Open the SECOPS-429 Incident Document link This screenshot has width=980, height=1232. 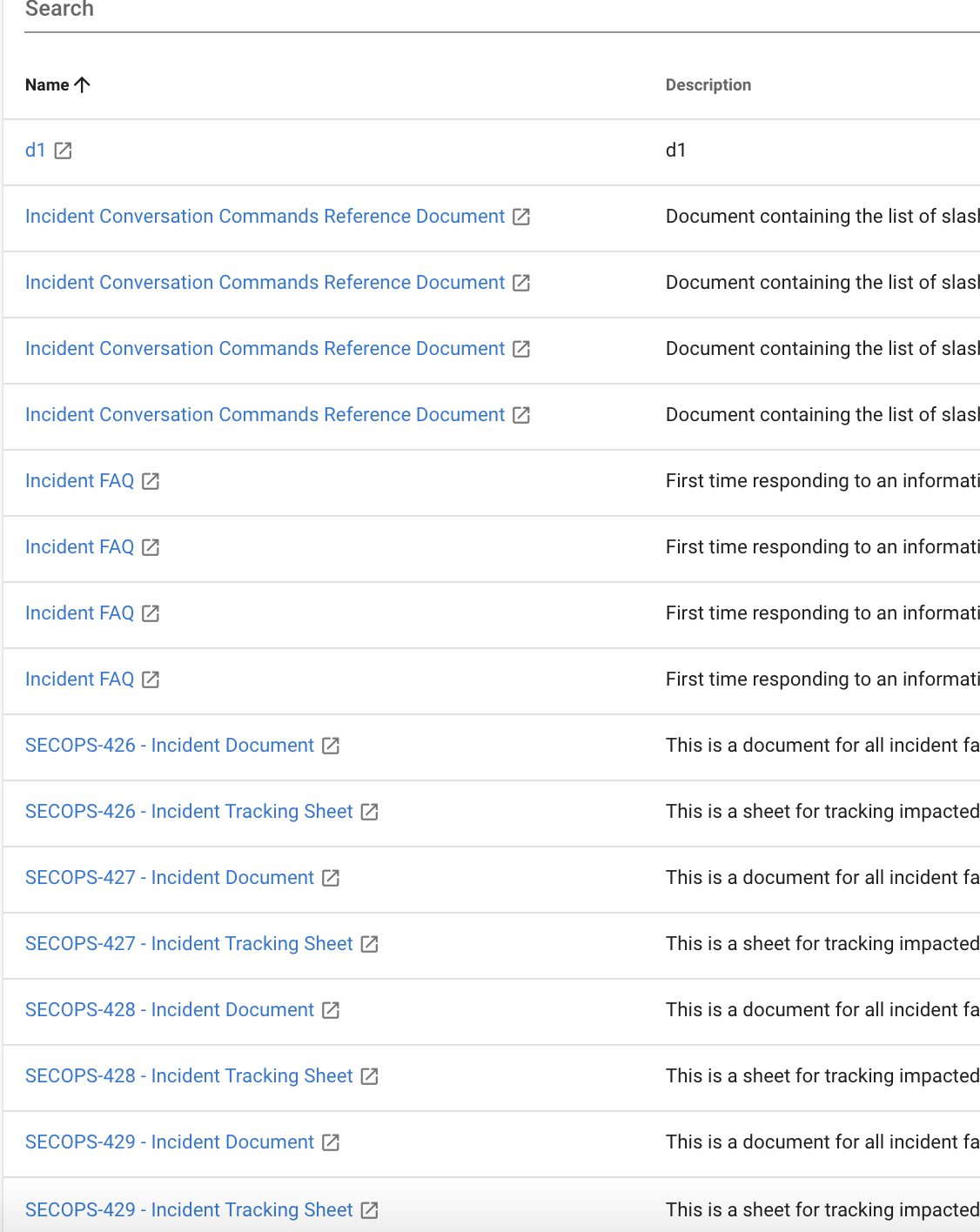(169, 1142)
